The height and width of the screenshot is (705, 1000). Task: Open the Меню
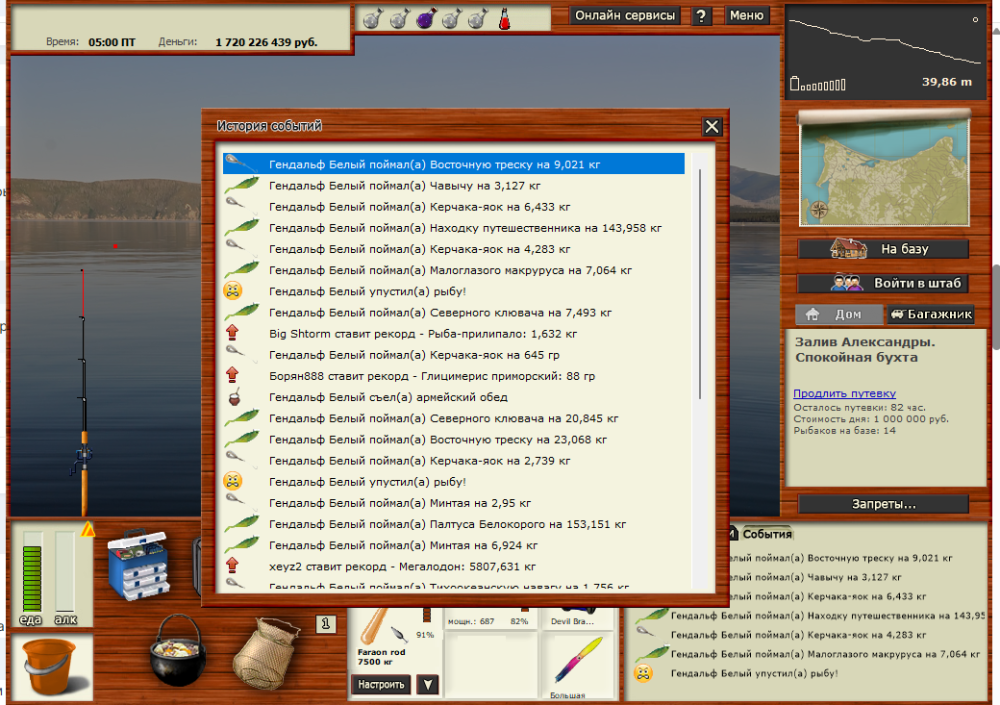(x=747, y=16)
